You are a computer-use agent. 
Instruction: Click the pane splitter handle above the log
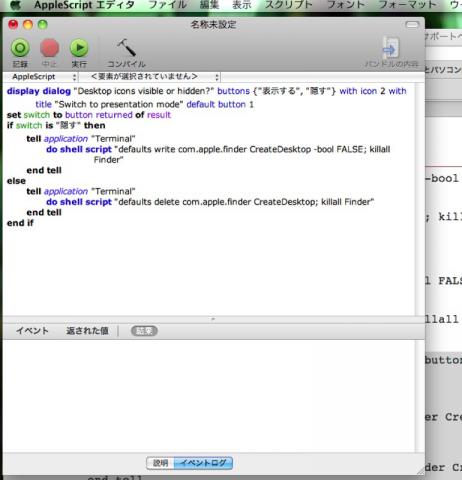(x=213, y=319)
